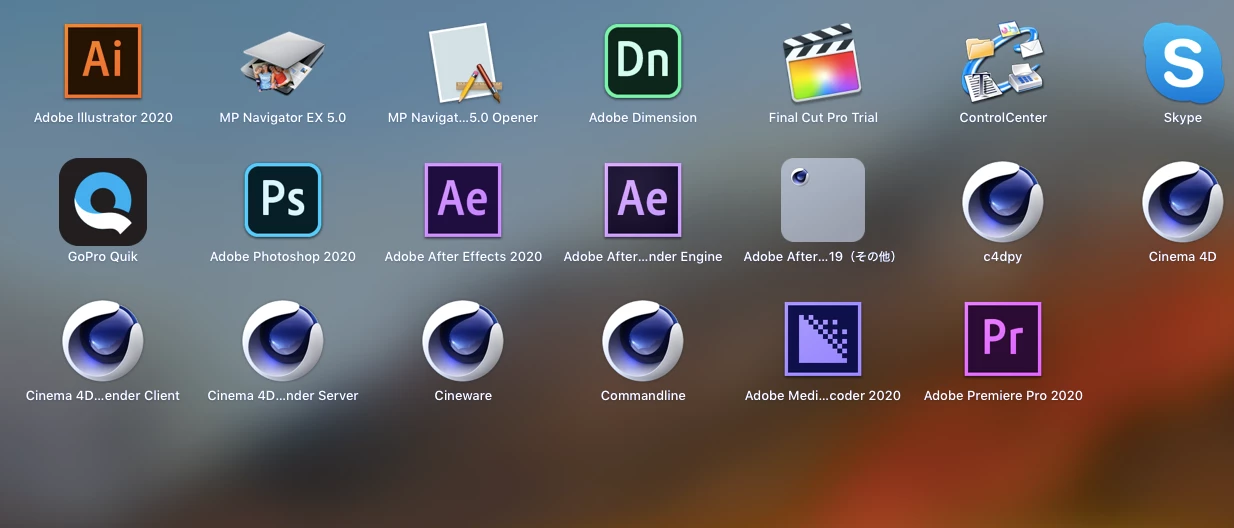
Task: Launch Cinema 4D Team Render Client icon
Action: (x=103, y=341)
